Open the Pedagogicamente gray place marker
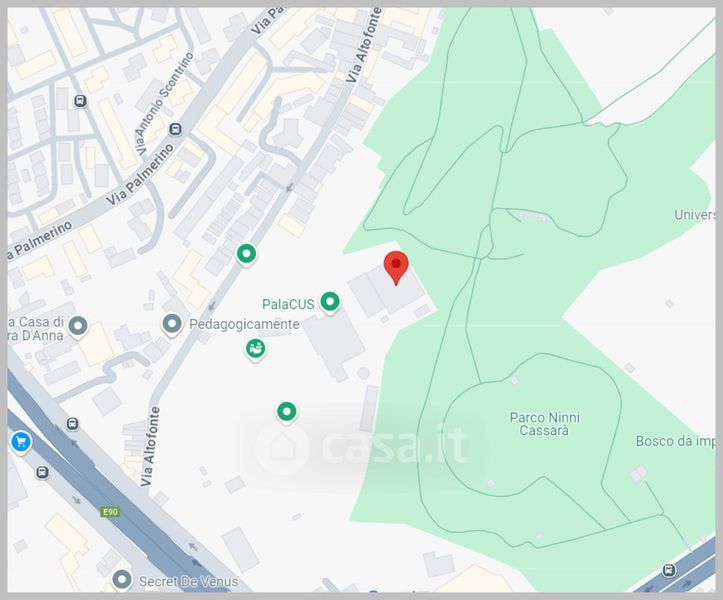This screenshot has height=600, width=723. point(172,324)
